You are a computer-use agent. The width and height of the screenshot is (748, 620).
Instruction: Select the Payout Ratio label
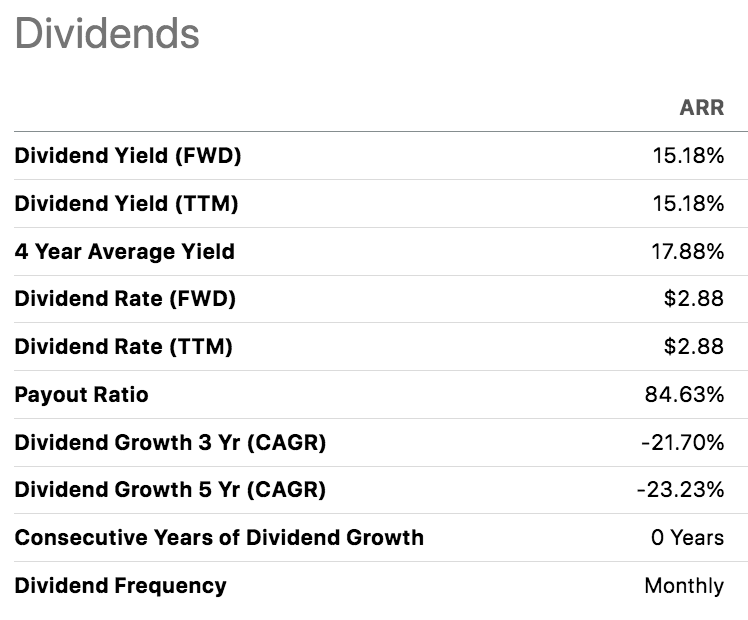click(x=81, y=395)
